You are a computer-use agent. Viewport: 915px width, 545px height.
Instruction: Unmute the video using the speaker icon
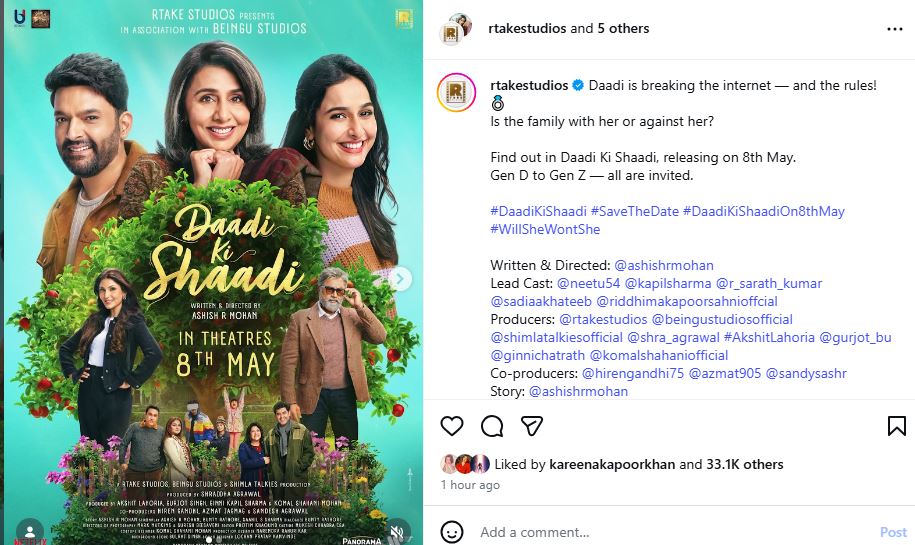tap(397, 532)
